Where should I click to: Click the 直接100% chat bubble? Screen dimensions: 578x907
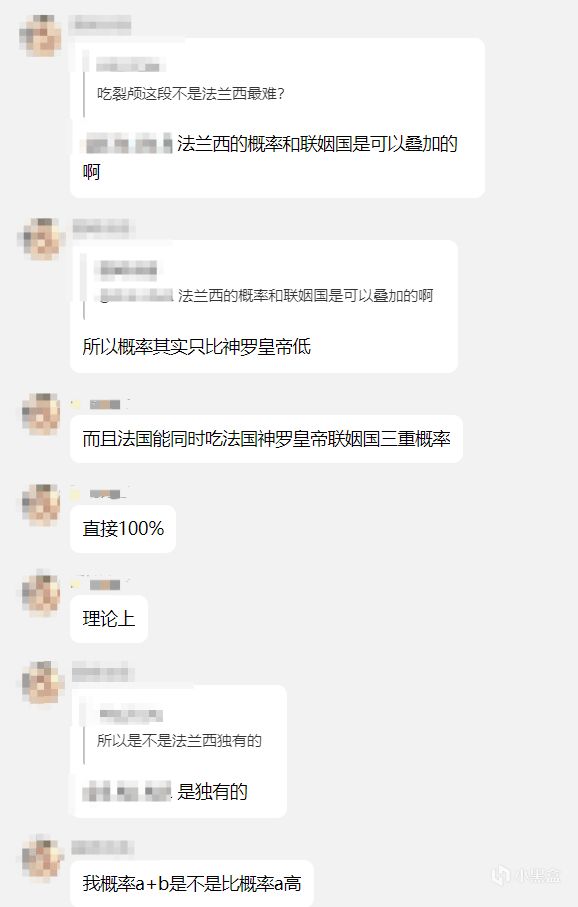[x=123, y=529]
